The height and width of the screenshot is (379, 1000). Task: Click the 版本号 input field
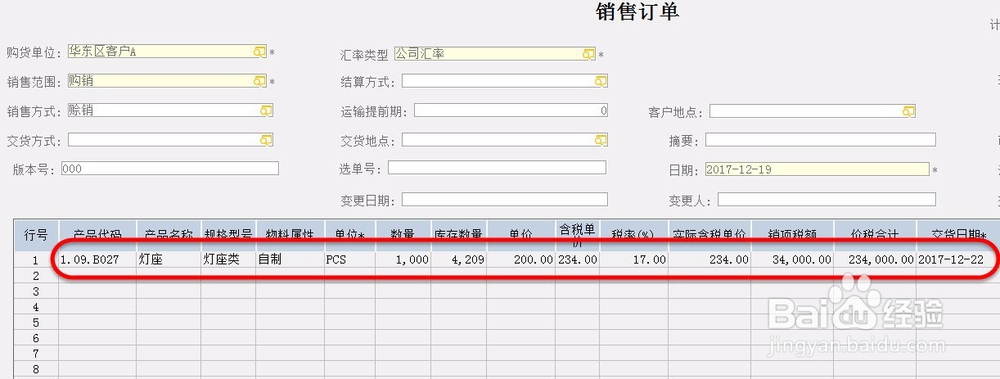tap(170, 168)
